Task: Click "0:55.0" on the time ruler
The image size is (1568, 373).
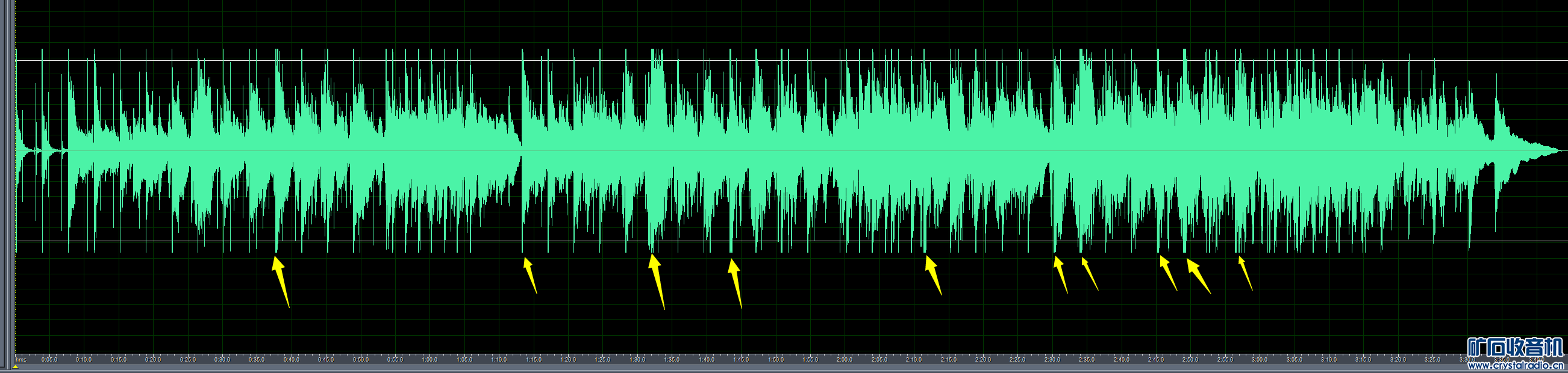Action: (x=396, y=360)
